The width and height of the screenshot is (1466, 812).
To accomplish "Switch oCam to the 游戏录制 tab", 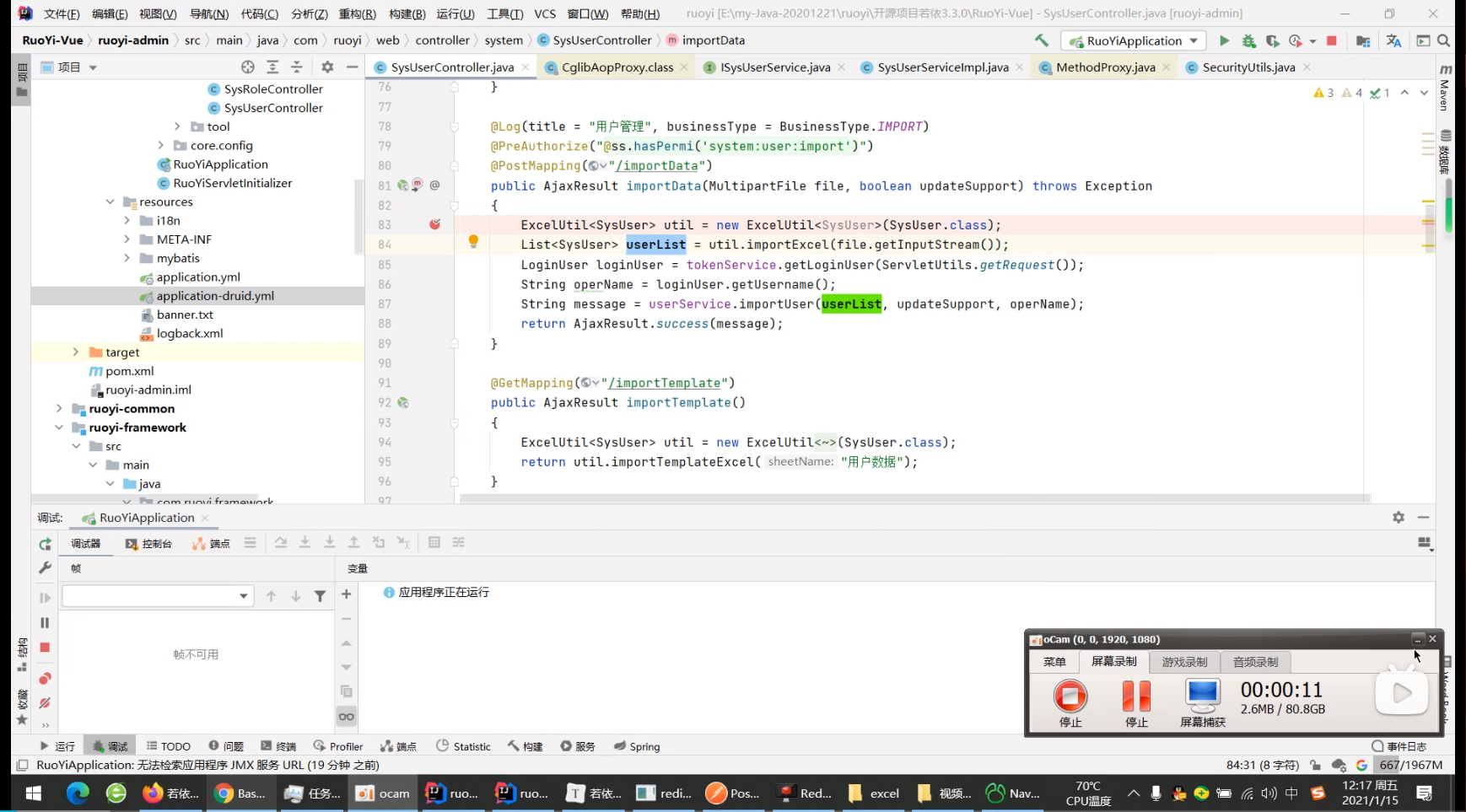I will click(x=1184, y=662).
